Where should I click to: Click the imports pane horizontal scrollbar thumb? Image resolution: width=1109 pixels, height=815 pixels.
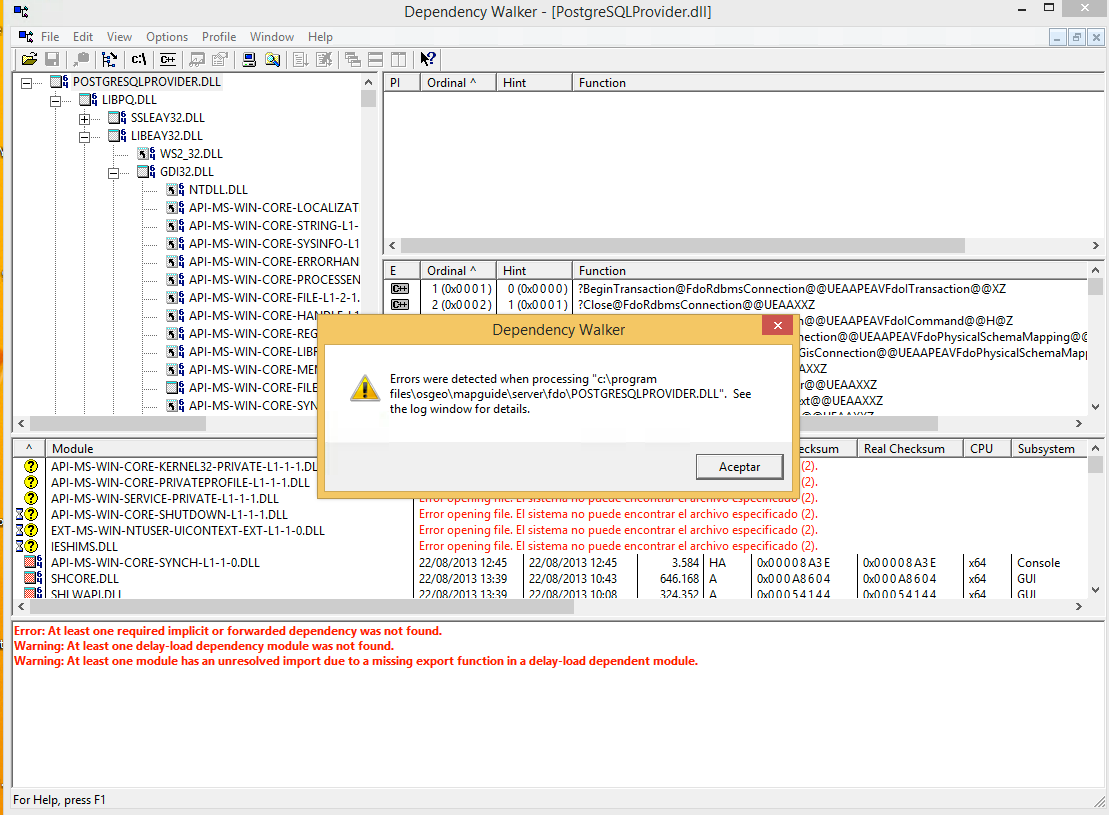683,245
